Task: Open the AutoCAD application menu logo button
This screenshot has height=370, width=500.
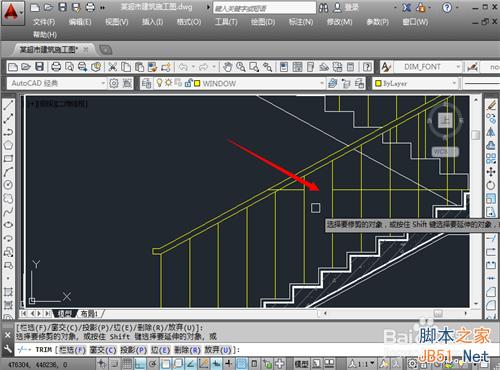Action: click(12, 13)
